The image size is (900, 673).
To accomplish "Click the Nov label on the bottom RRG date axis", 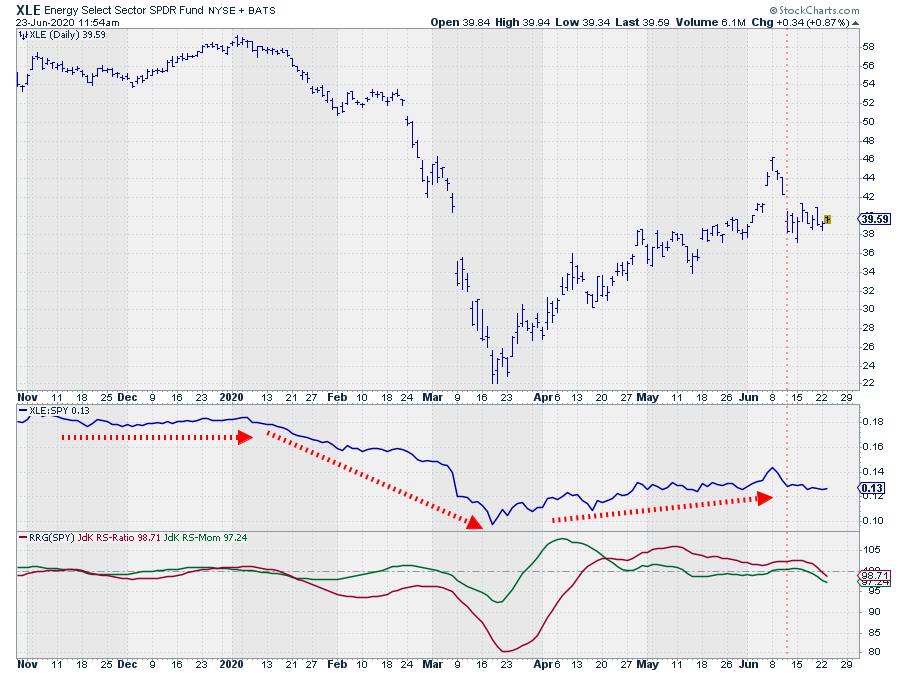I will click(x=28, y=664).
